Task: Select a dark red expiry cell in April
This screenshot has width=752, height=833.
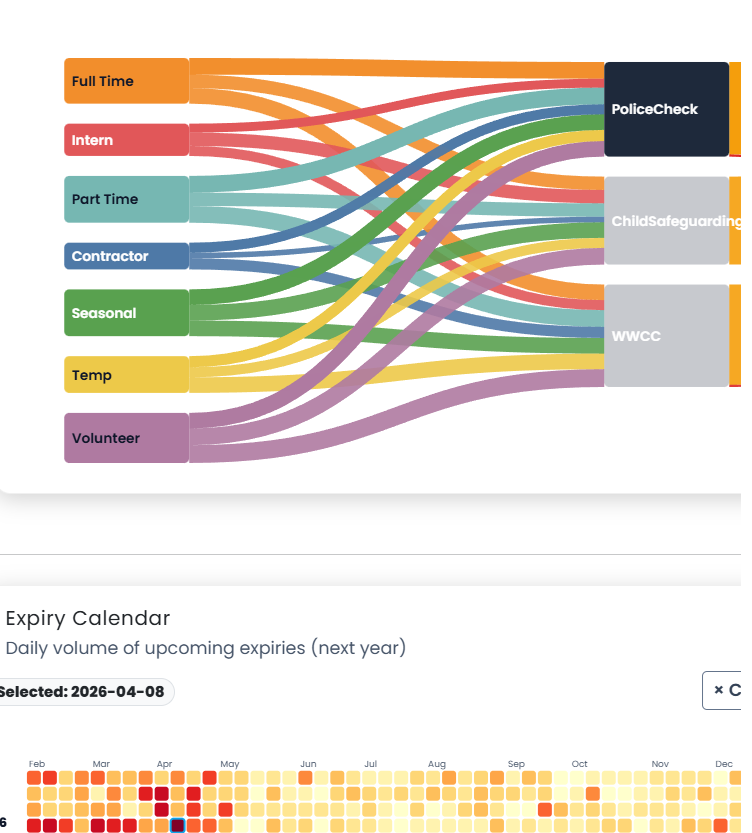Action: click(160, 793)
